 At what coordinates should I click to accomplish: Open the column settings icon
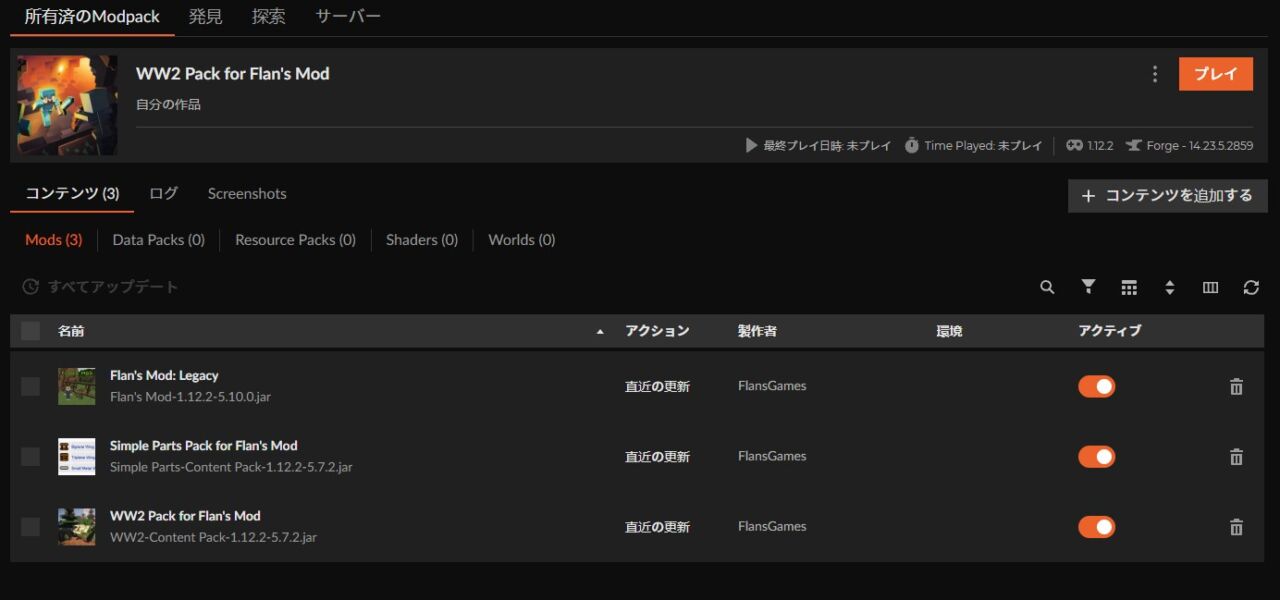1210,287
